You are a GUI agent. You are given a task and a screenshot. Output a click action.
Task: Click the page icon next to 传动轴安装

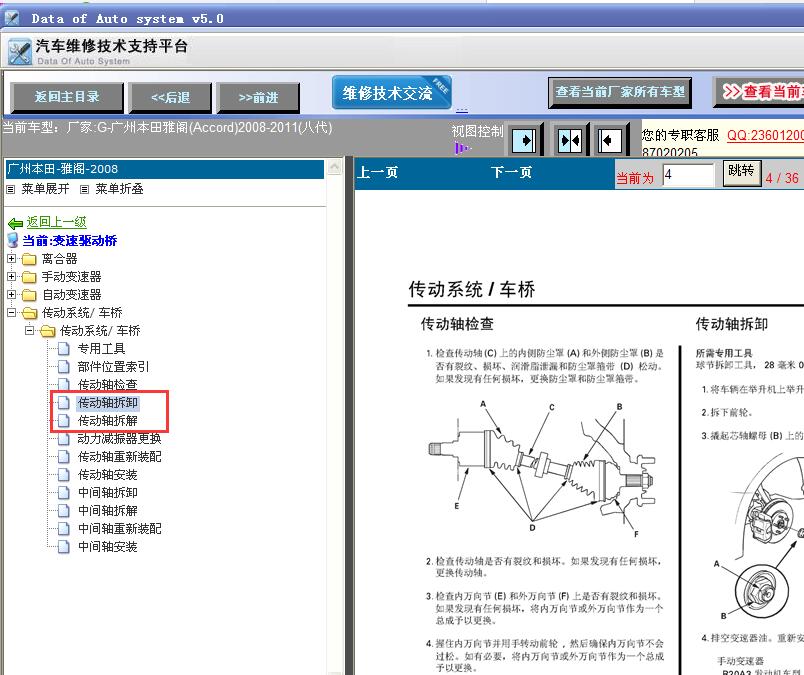pyautogui.click(x=64, y=474)
